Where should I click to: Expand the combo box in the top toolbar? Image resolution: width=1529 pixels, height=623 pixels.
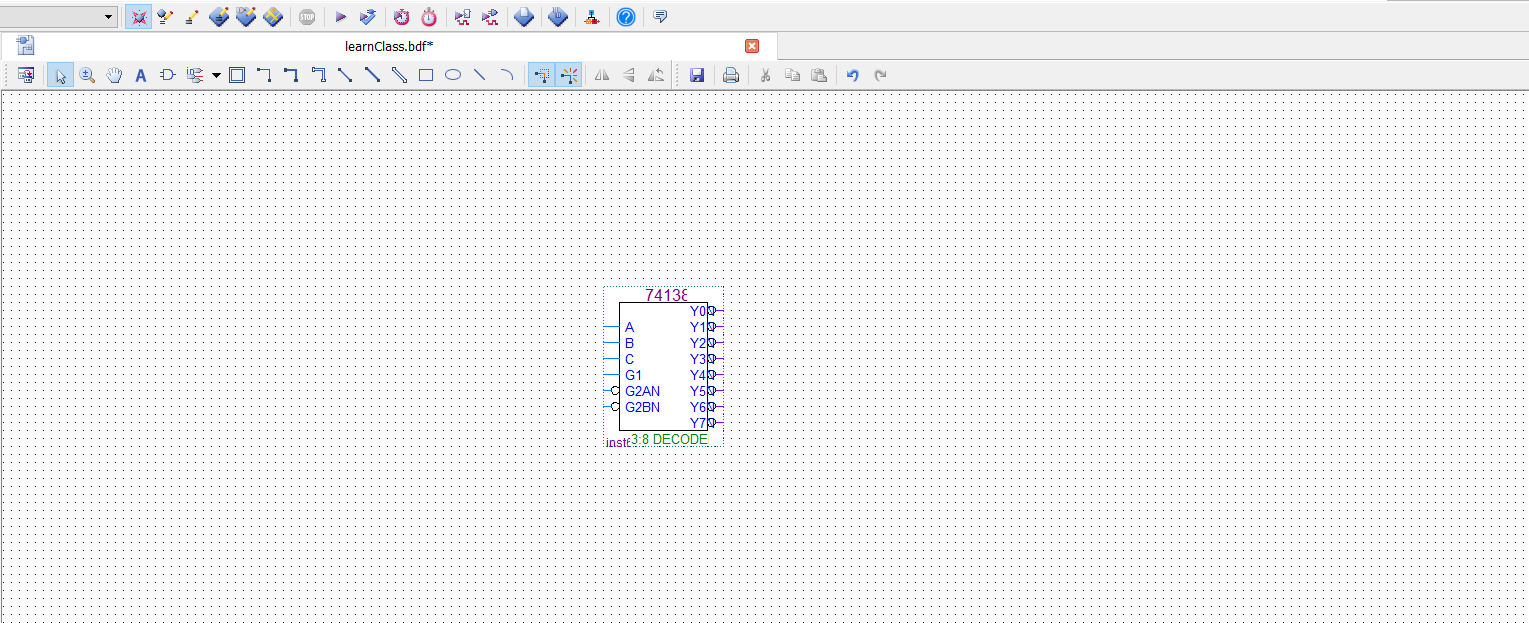pos(108,17)
